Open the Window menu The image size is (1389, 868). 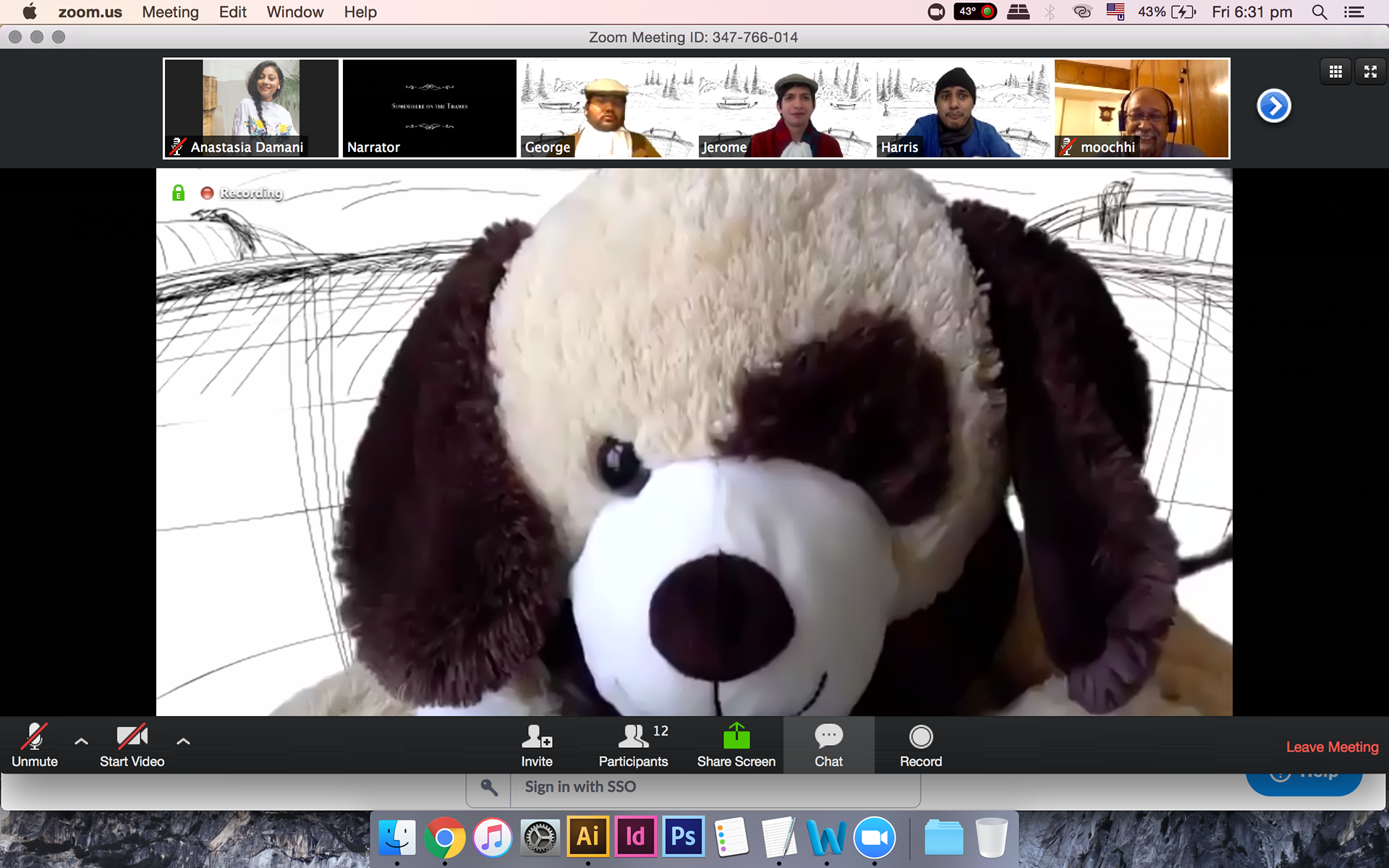click(x=294, y=12)
